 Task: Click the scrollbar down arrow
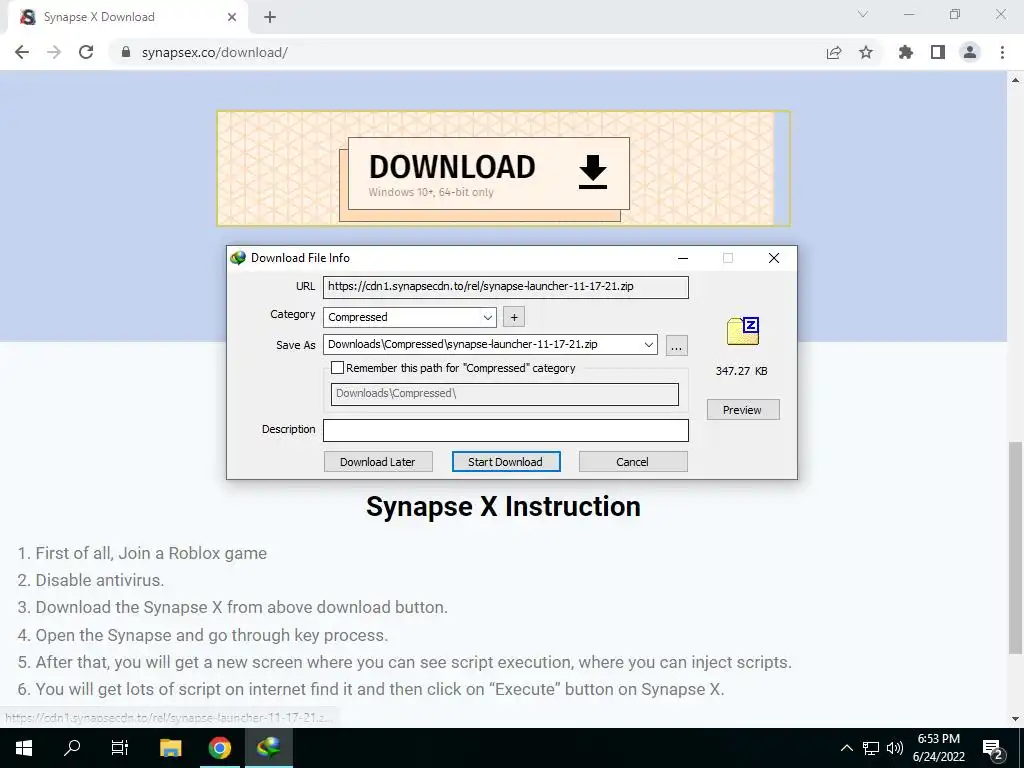[x=1015, y=719]
